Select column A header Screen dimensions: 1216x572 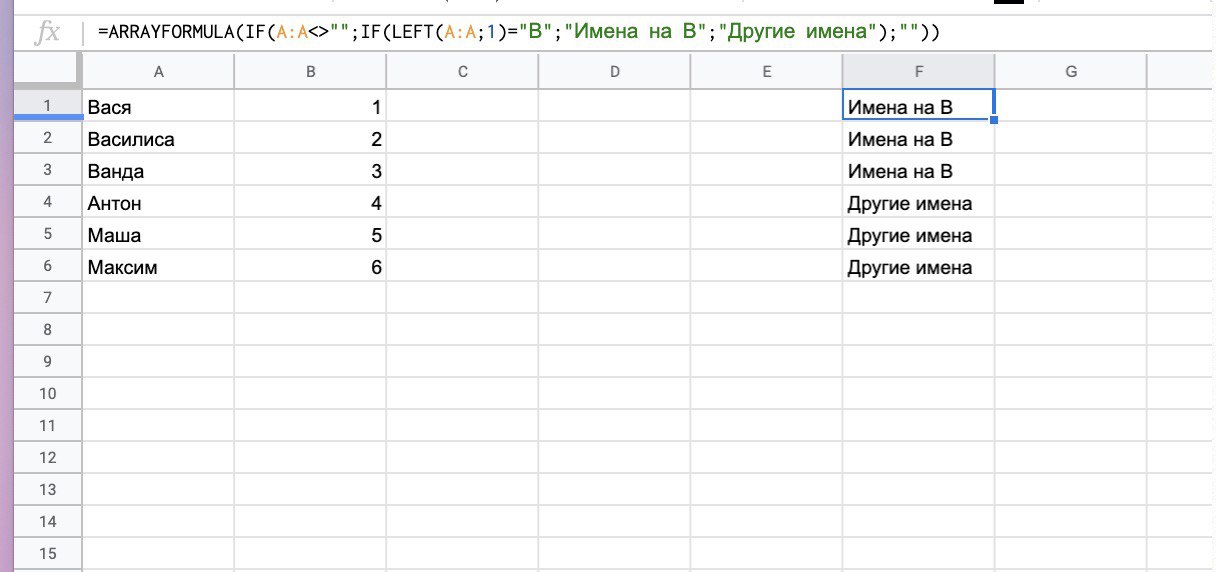158,72
